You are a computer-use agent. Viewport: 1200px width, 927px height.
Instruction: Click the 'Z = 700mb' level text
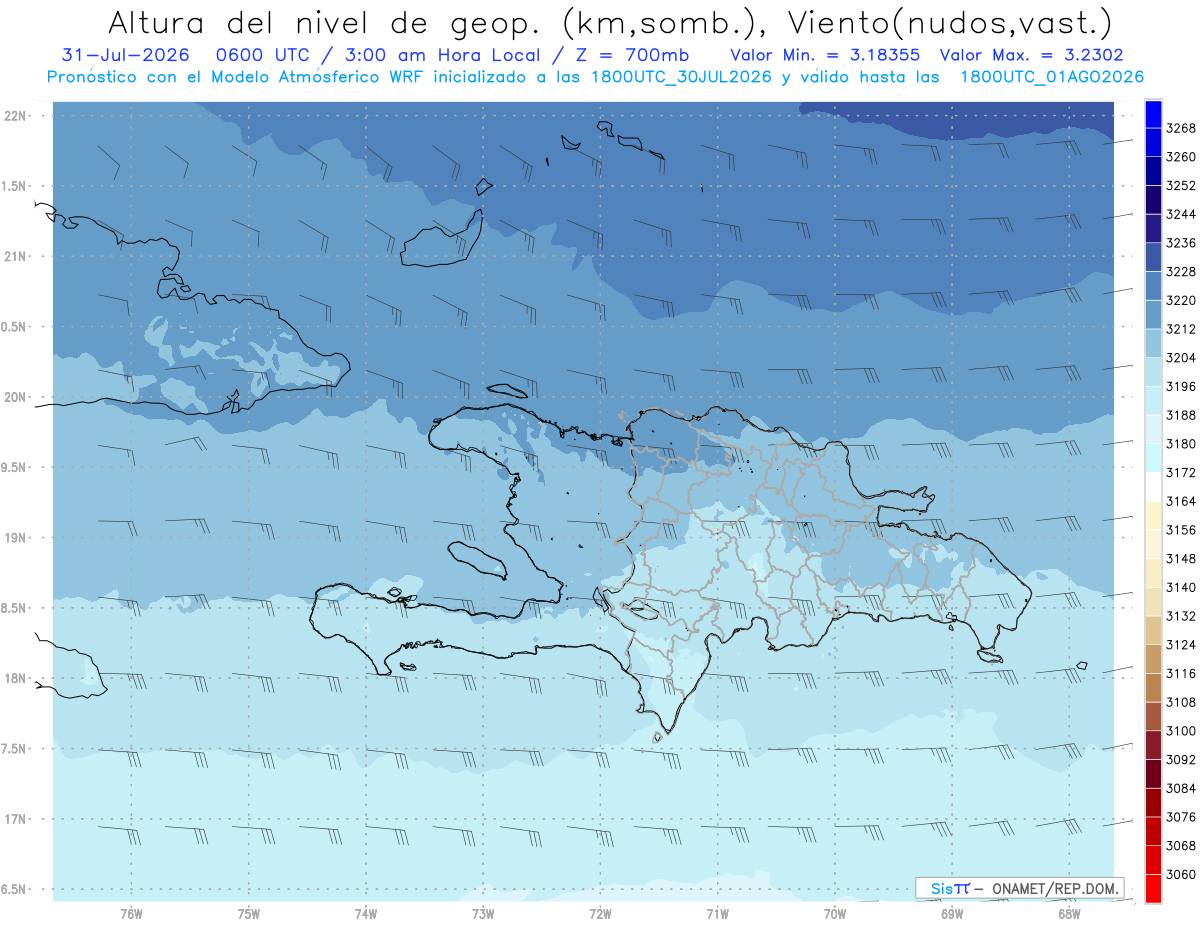pyautogui.click(x=634, y=56)
